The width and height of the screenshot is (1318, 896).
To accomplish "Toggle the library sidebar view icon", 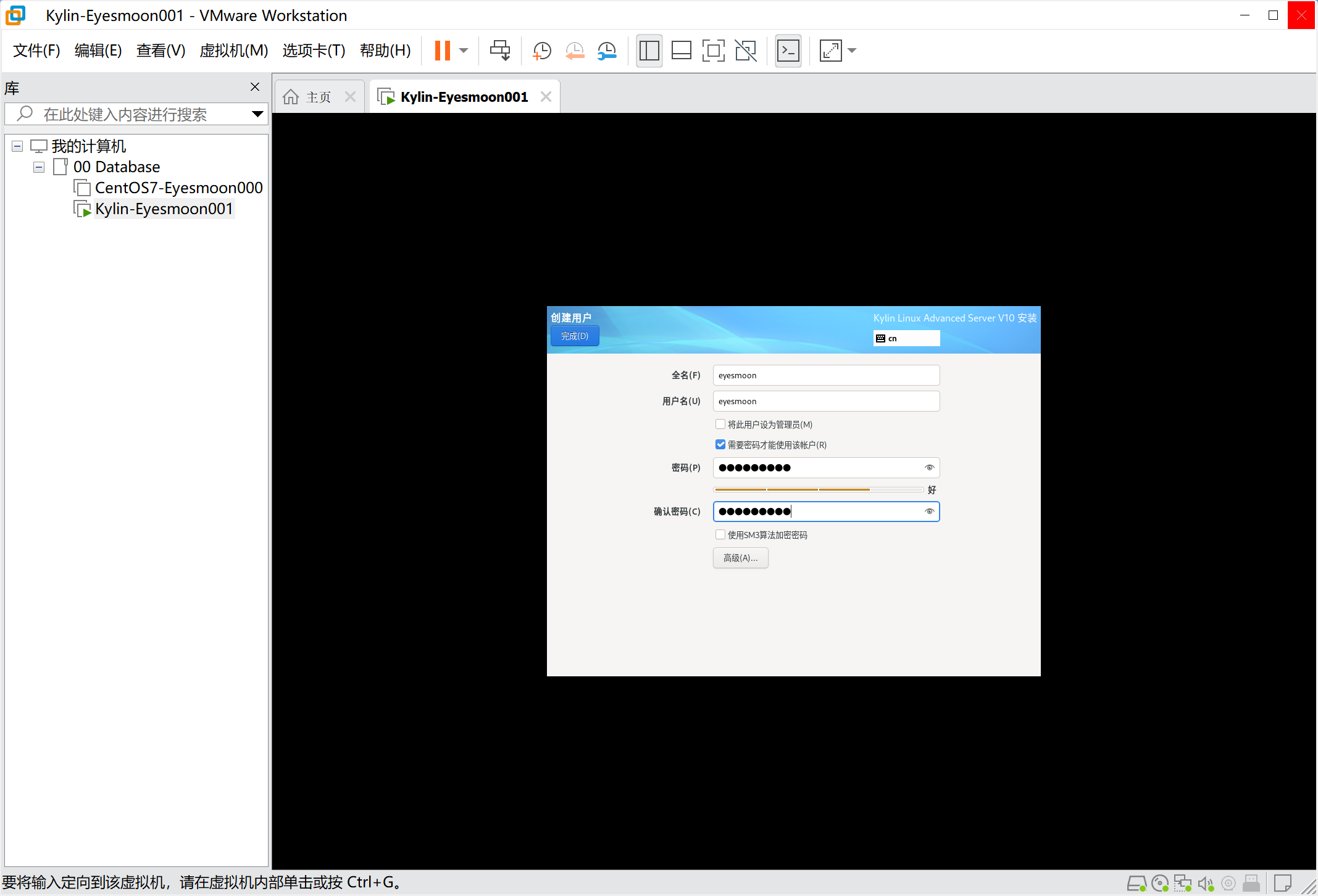I will 649,51.
